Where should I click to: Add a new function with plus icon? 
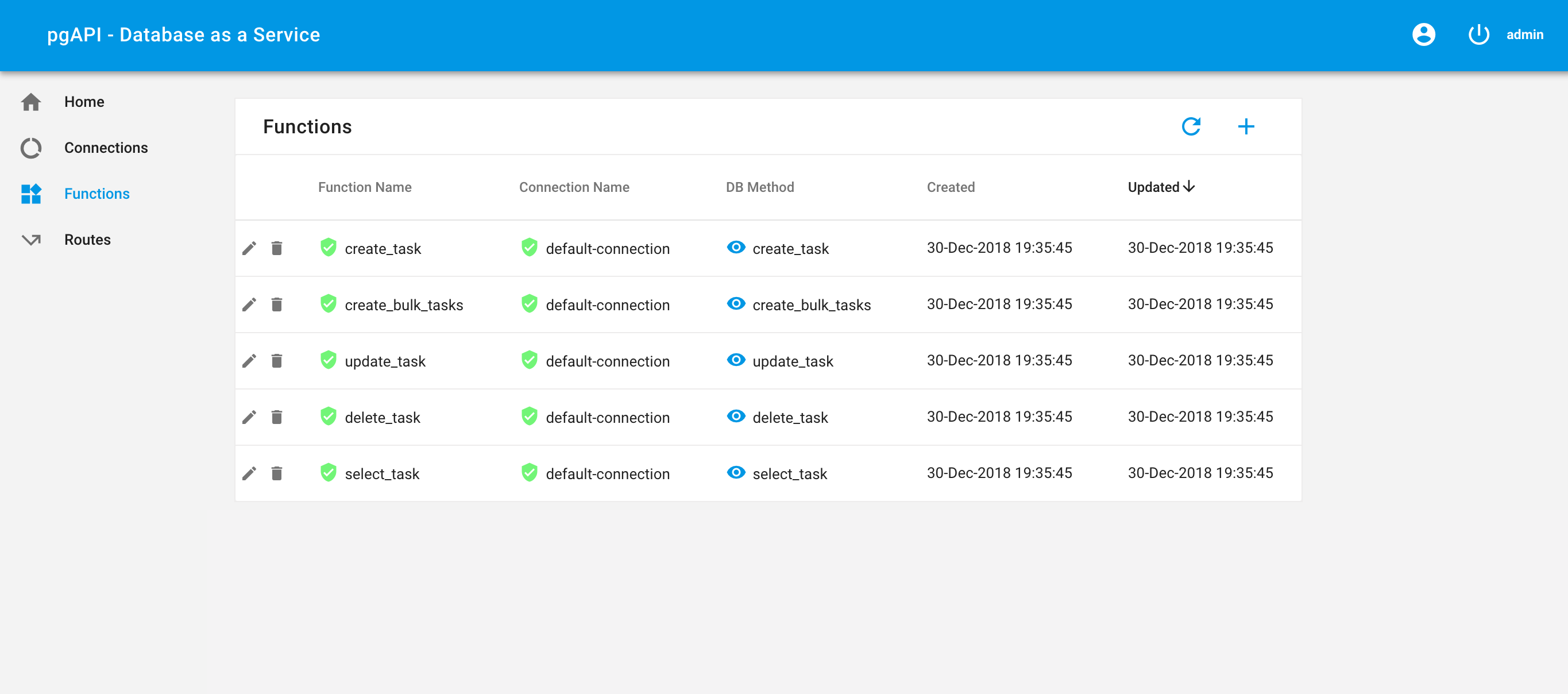(x=1246, y=126)
